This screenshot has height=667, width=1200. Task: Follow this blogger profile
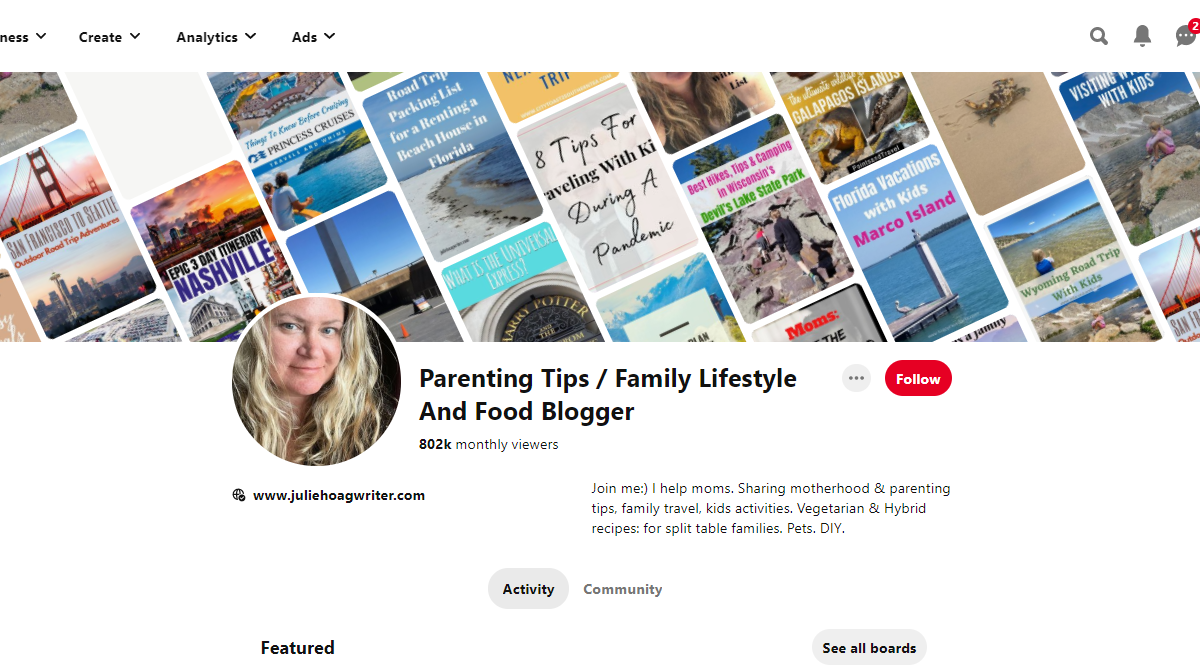[918, 379]
